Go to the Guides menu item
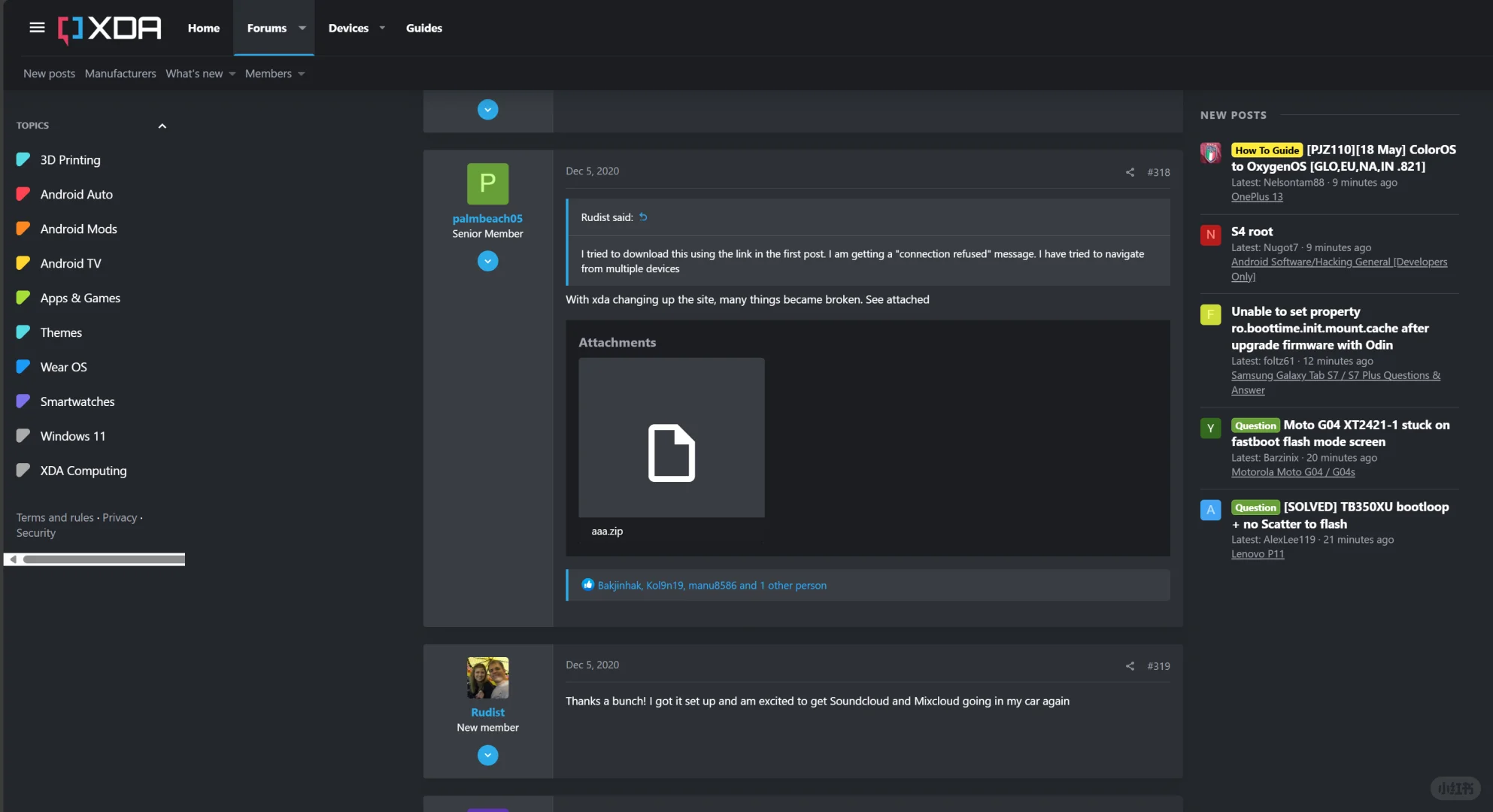Viewport: 1493px width, 812px height. [x=423, y=28]
